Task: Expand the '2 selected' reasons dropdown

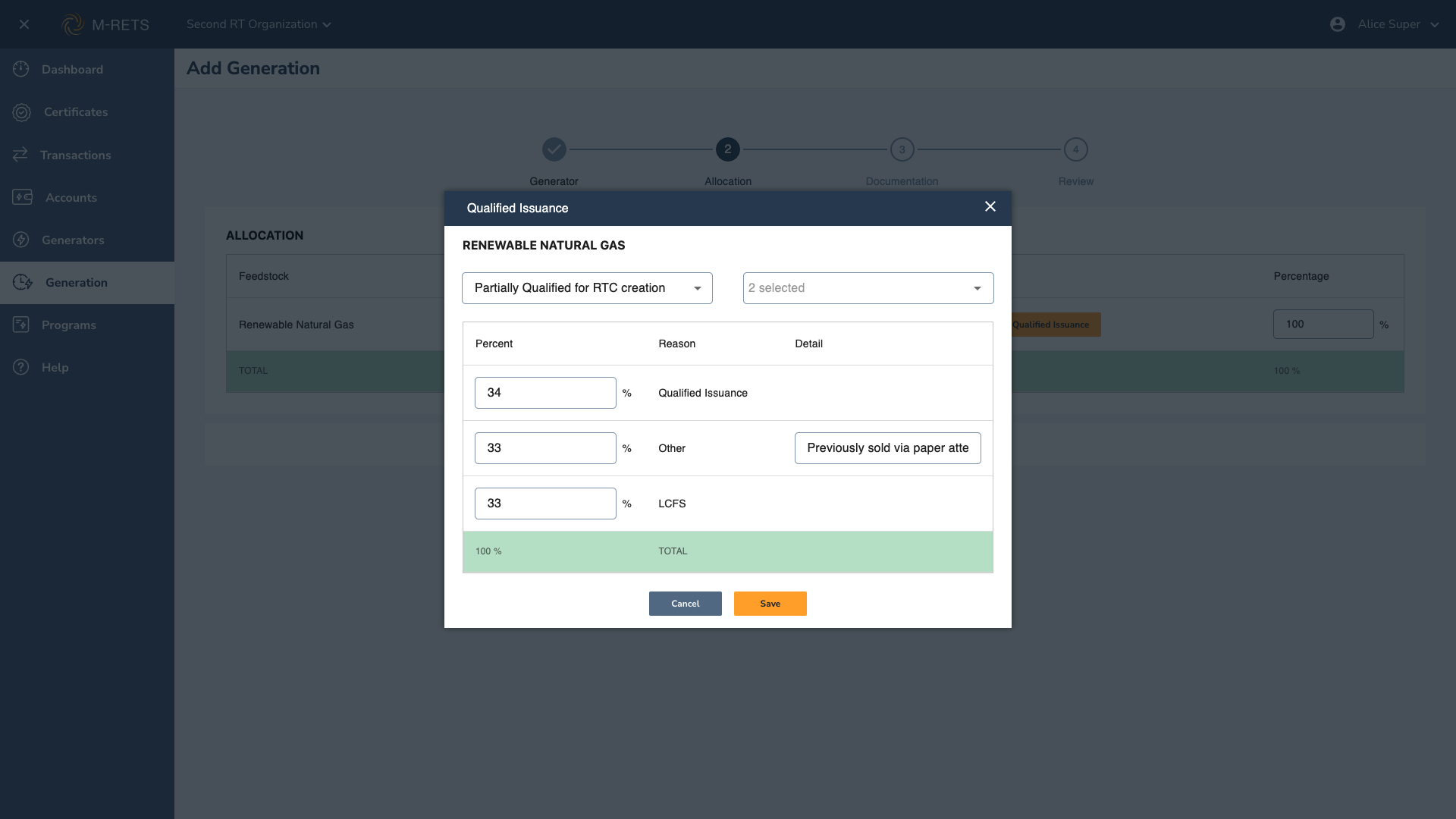Action: pos(868,288)
